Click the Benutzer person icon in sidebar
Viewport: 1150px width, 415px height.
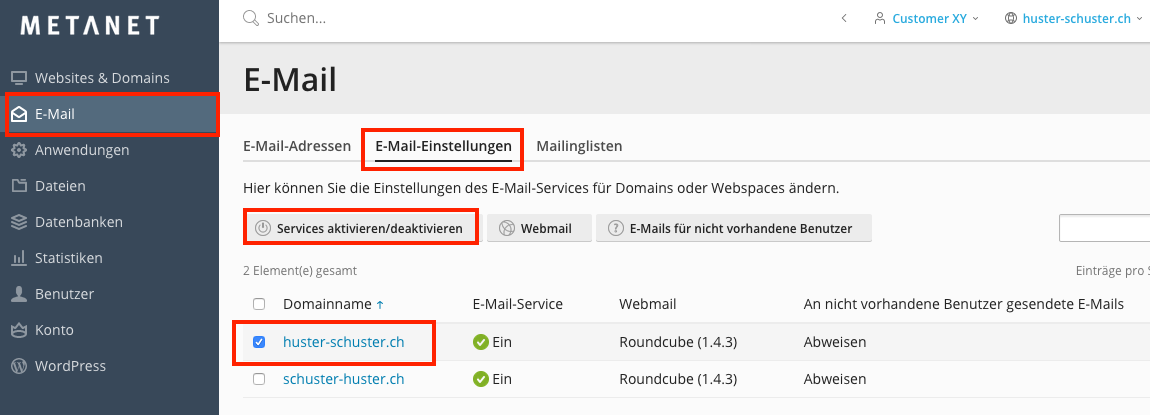tap(18, 294)
